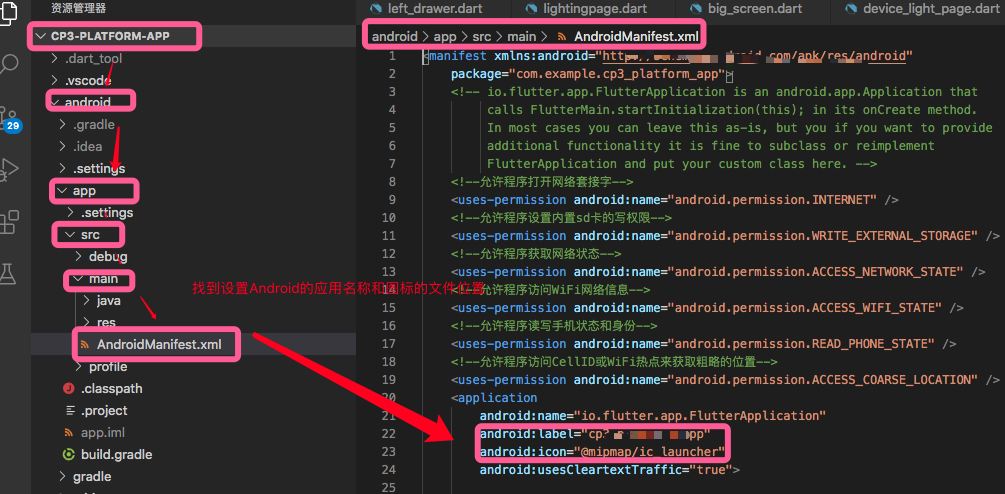
Task: Expand the .gradle folder
Action: pyautogui.click(x=94, y=124)
